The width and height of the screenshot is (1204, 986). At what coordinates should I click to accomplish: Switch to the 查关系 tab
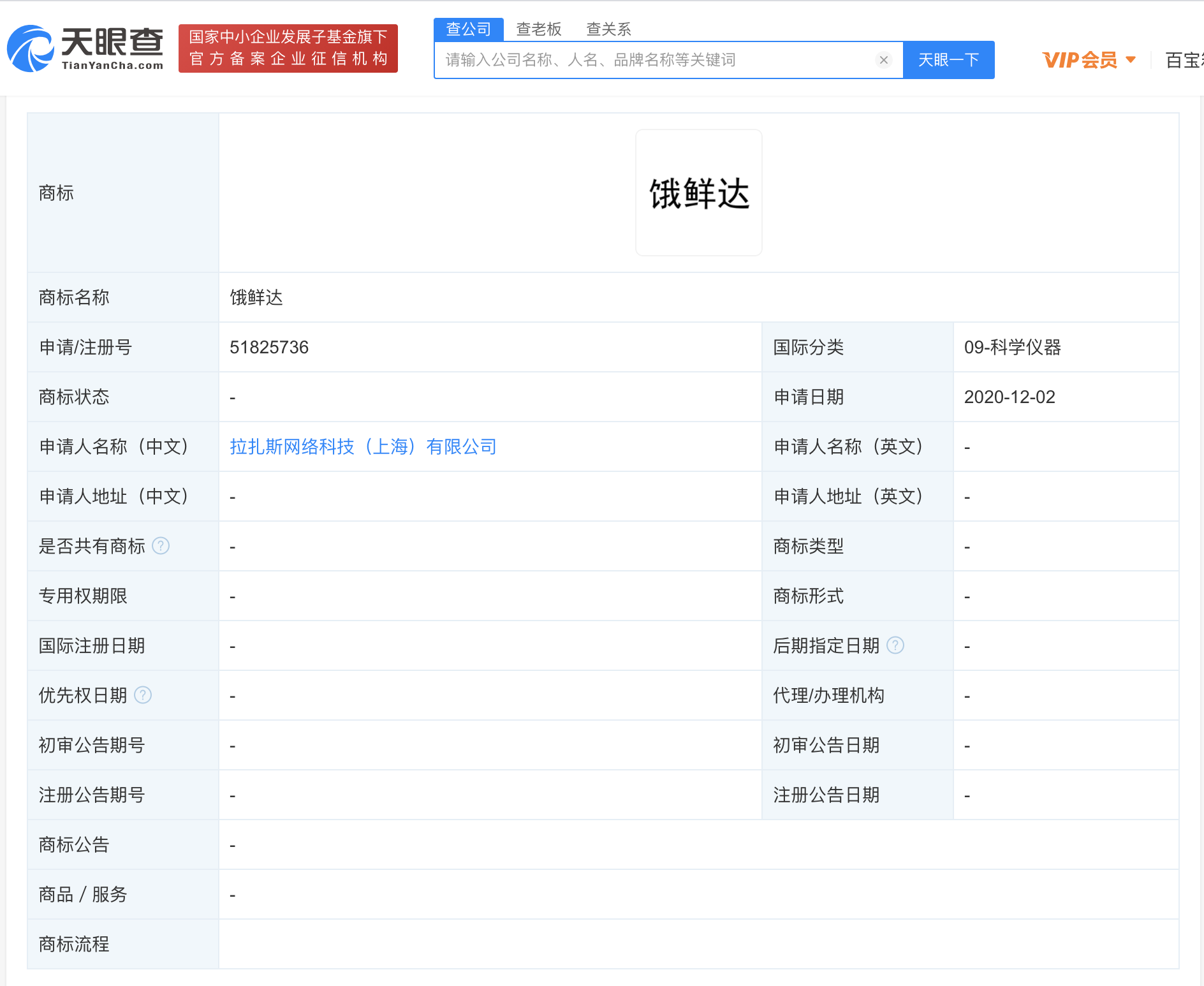608,28
